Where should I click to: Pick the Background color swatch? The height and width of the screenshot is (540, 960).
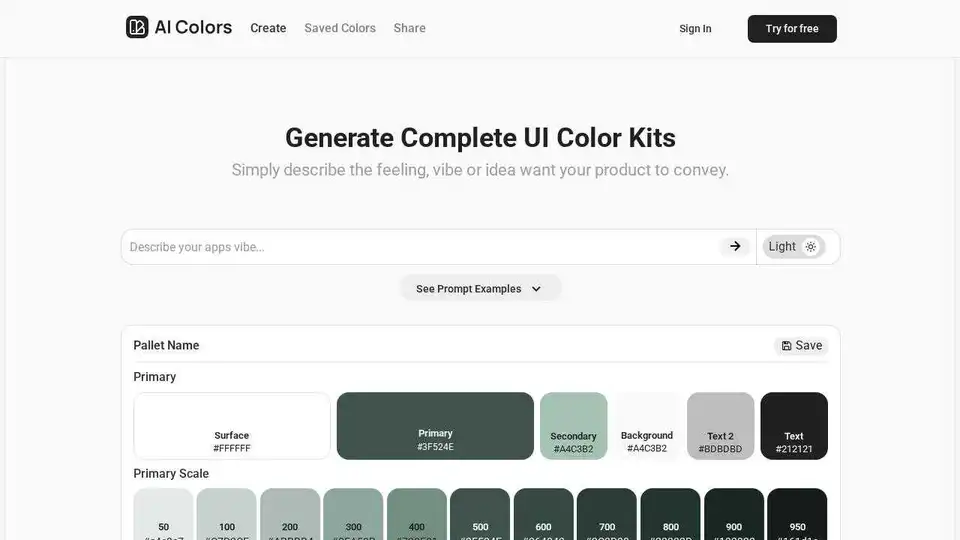click(x=647, y=426)
